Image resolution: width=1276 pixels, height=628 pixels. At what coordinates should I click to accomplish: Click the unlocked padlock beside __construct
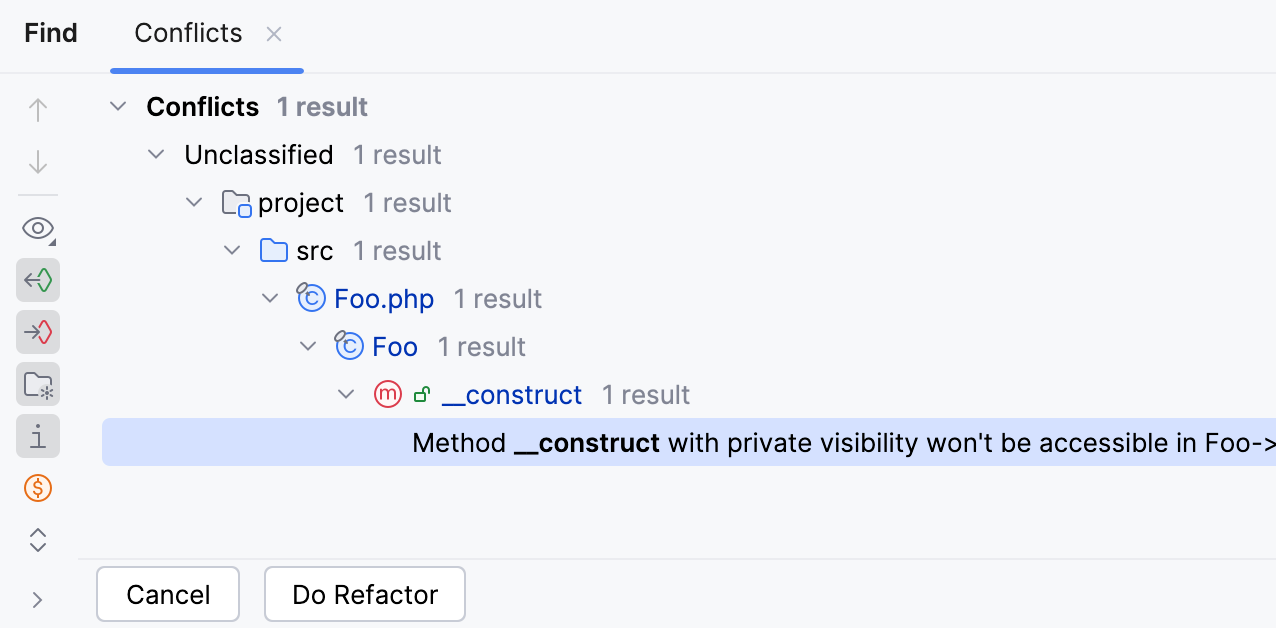point(422,394)
